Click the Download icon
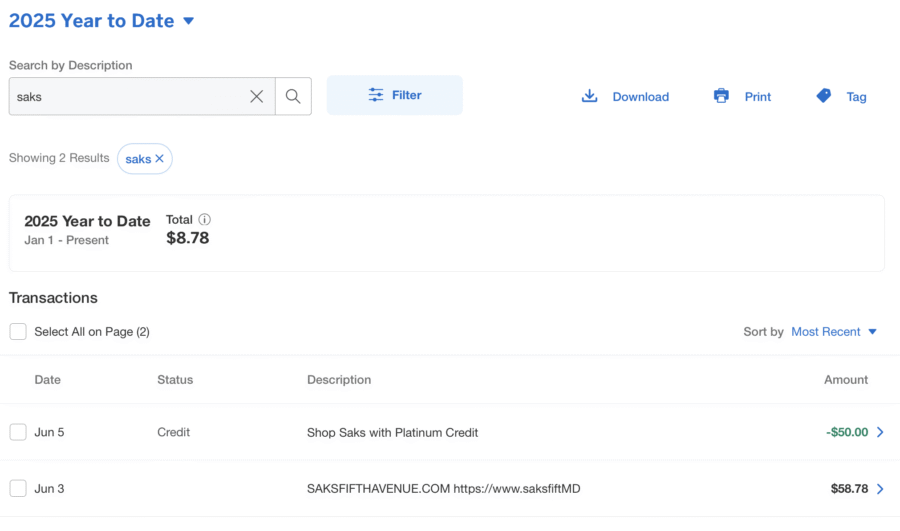 pyautogui.click(x=590, y=96)
